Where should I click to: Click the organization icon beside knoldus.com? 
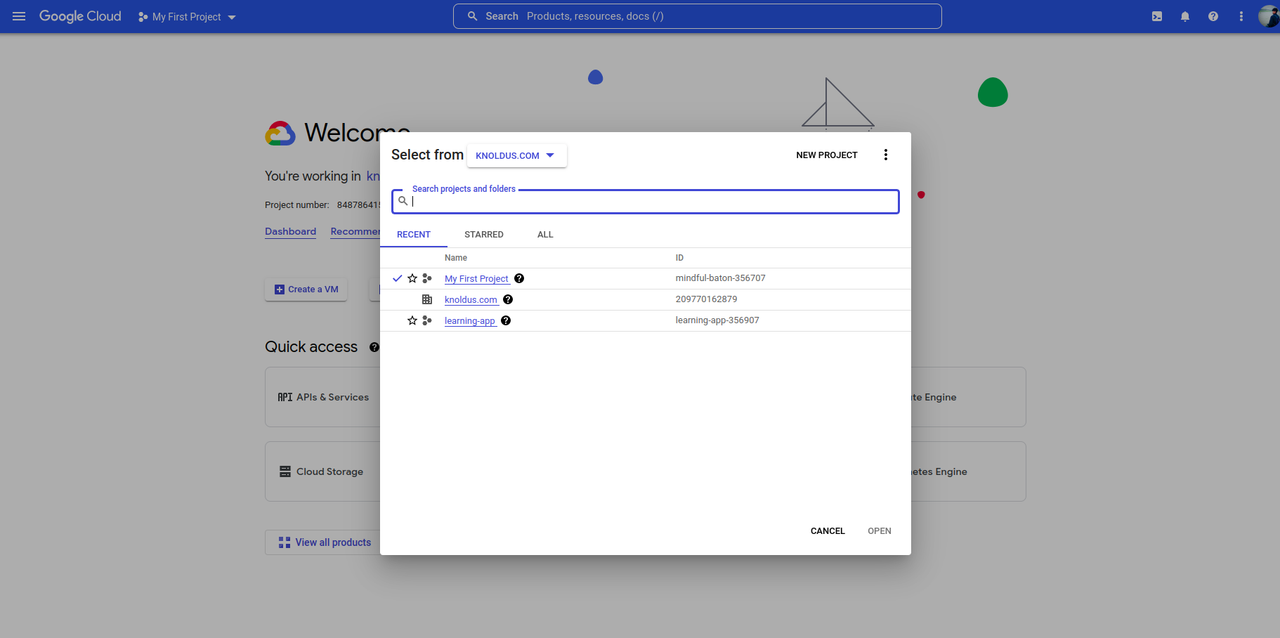[x=427, y=299]
